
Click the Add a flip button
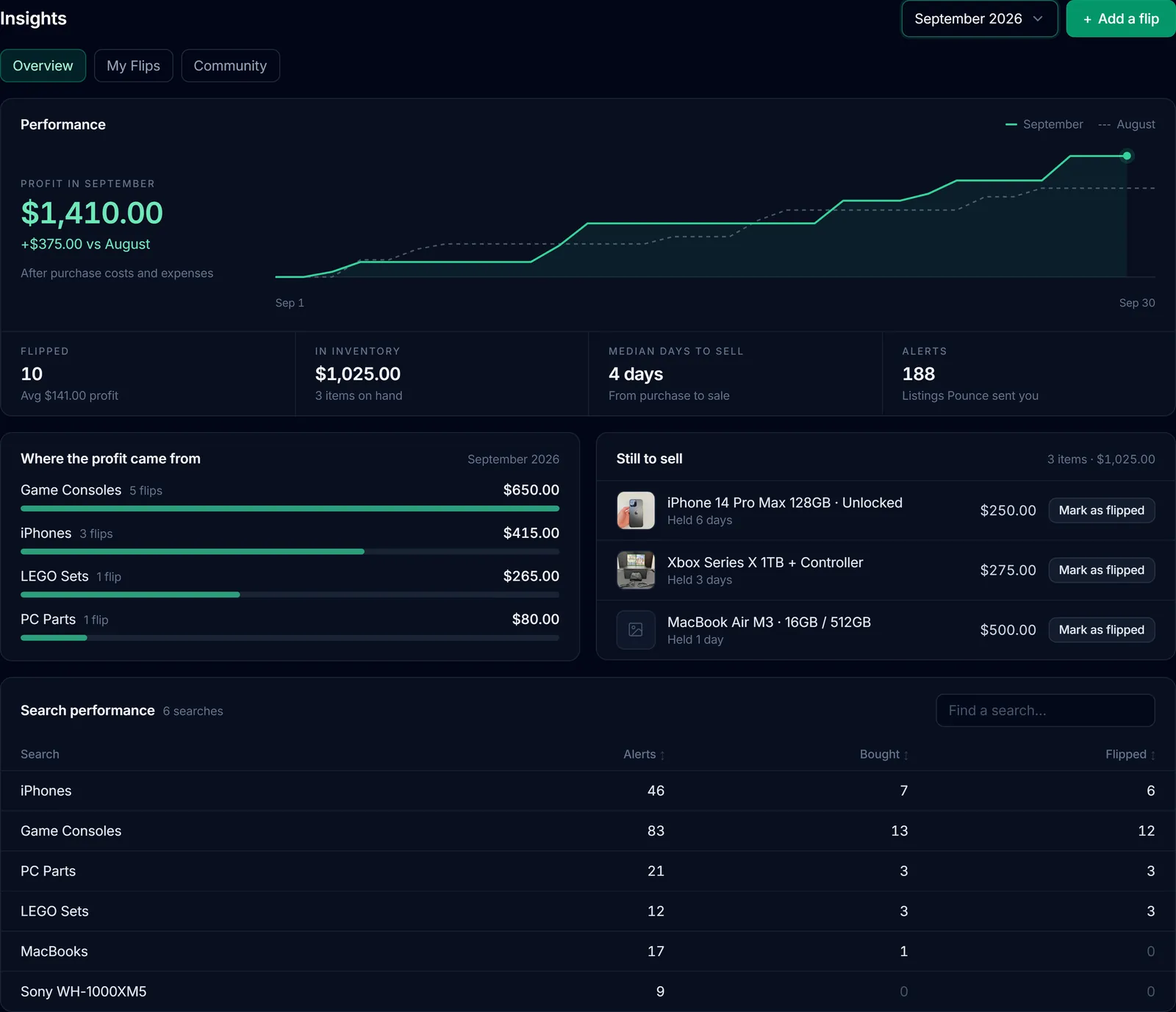(1121, 19)
